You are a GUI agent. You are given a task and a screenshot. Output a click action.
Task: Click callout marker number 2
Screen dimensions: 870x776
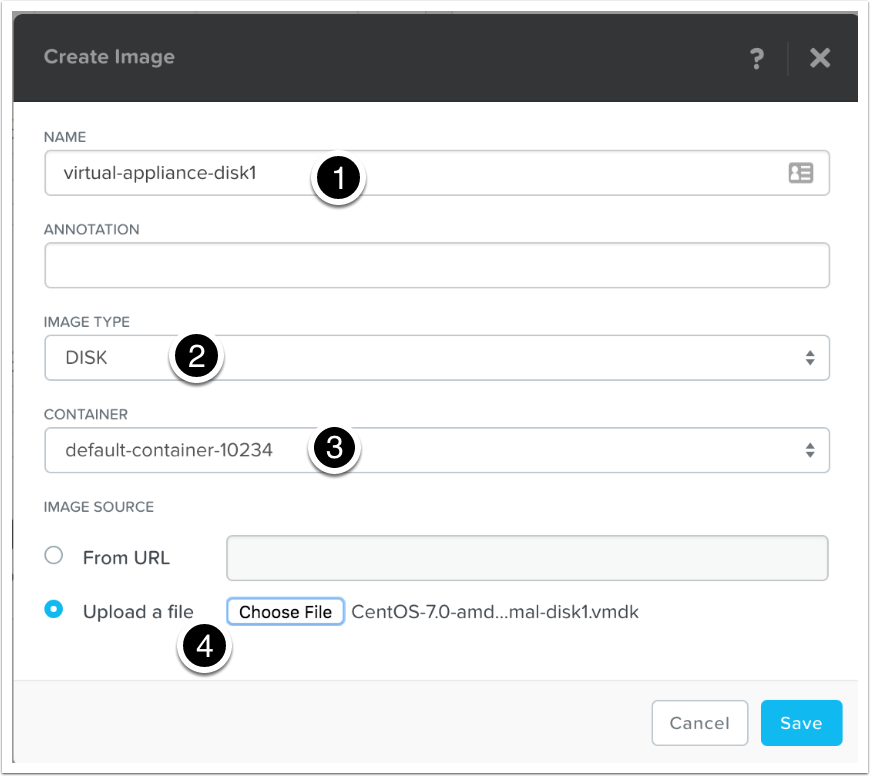coord(196,357)
